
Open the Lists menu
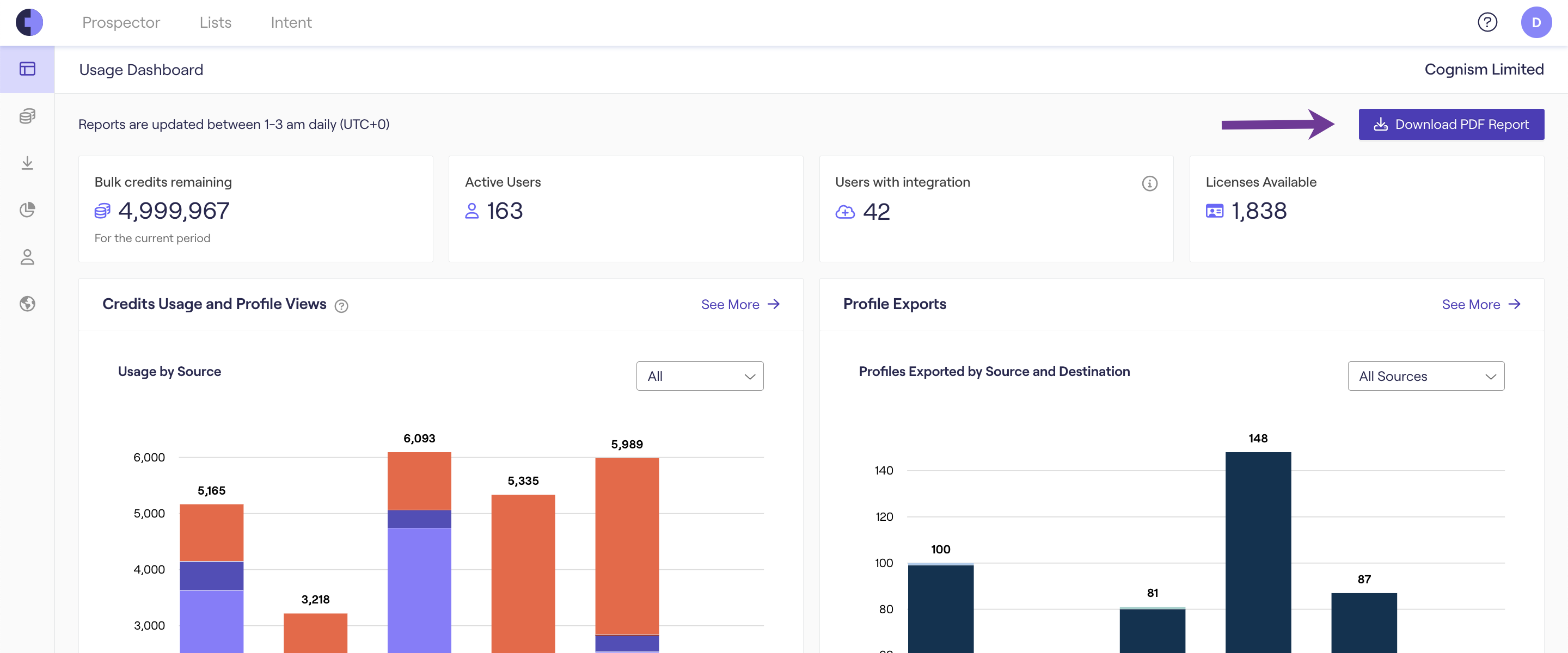216,22
